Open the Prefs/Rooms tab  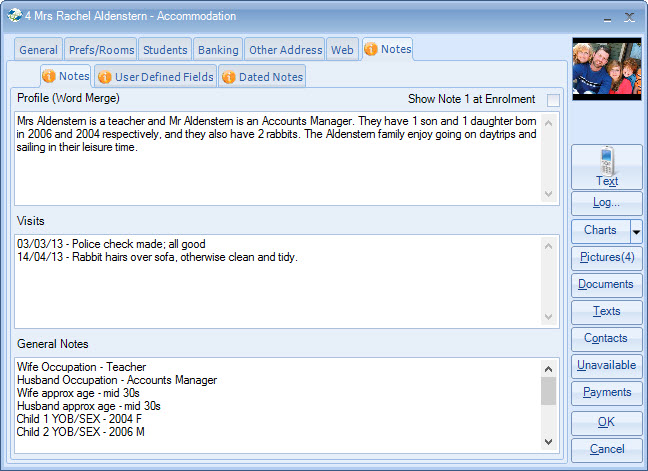point(100,49)
